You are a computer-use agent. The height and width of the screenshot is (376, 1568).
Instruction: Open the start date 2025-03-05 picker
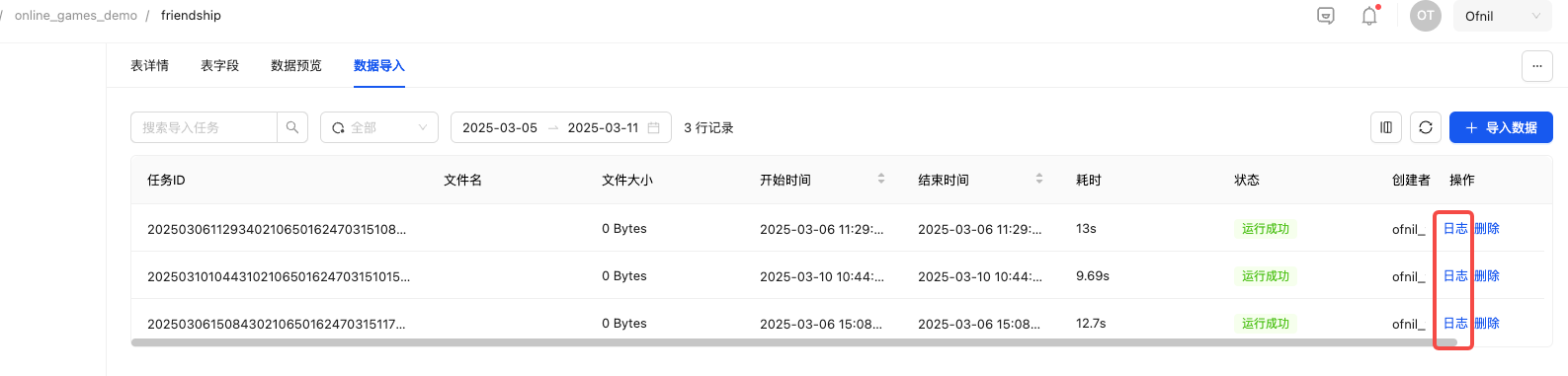(x=500, y=128)
